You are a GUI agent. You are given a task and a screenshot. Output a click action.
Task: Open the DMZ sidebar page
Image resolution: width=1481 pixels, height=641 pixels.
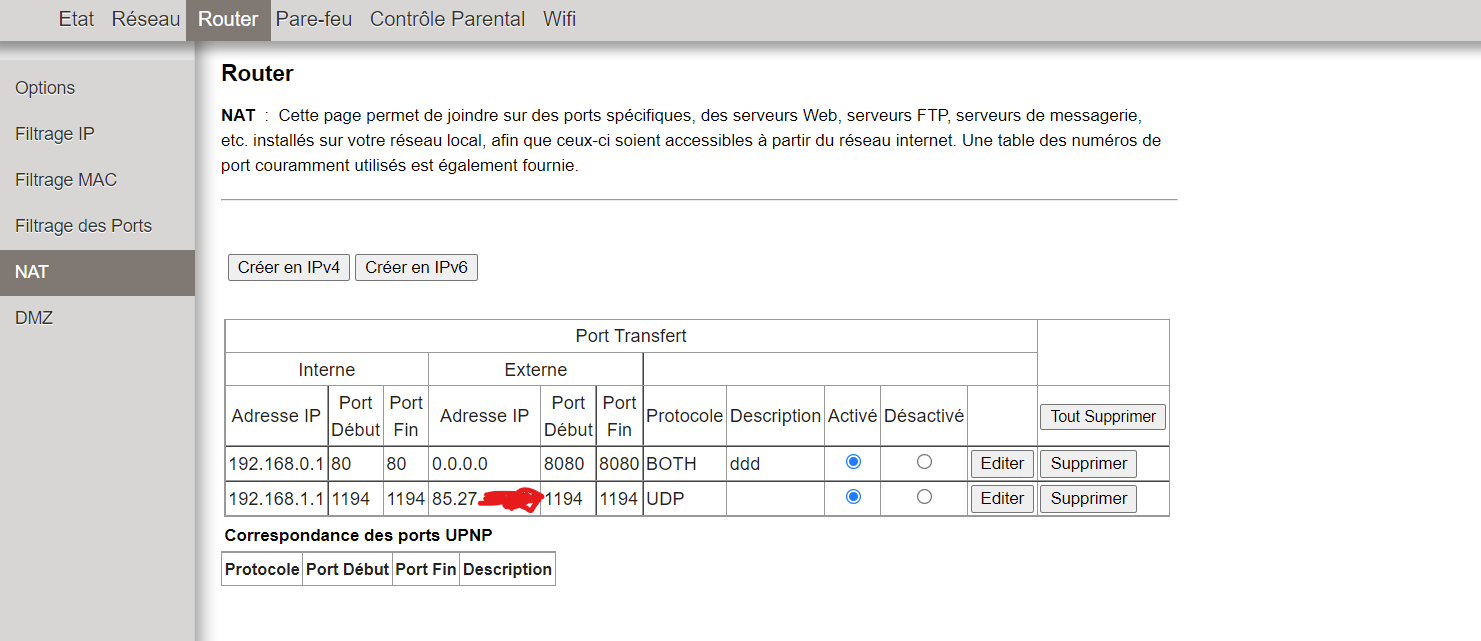[x=34, y=318]
